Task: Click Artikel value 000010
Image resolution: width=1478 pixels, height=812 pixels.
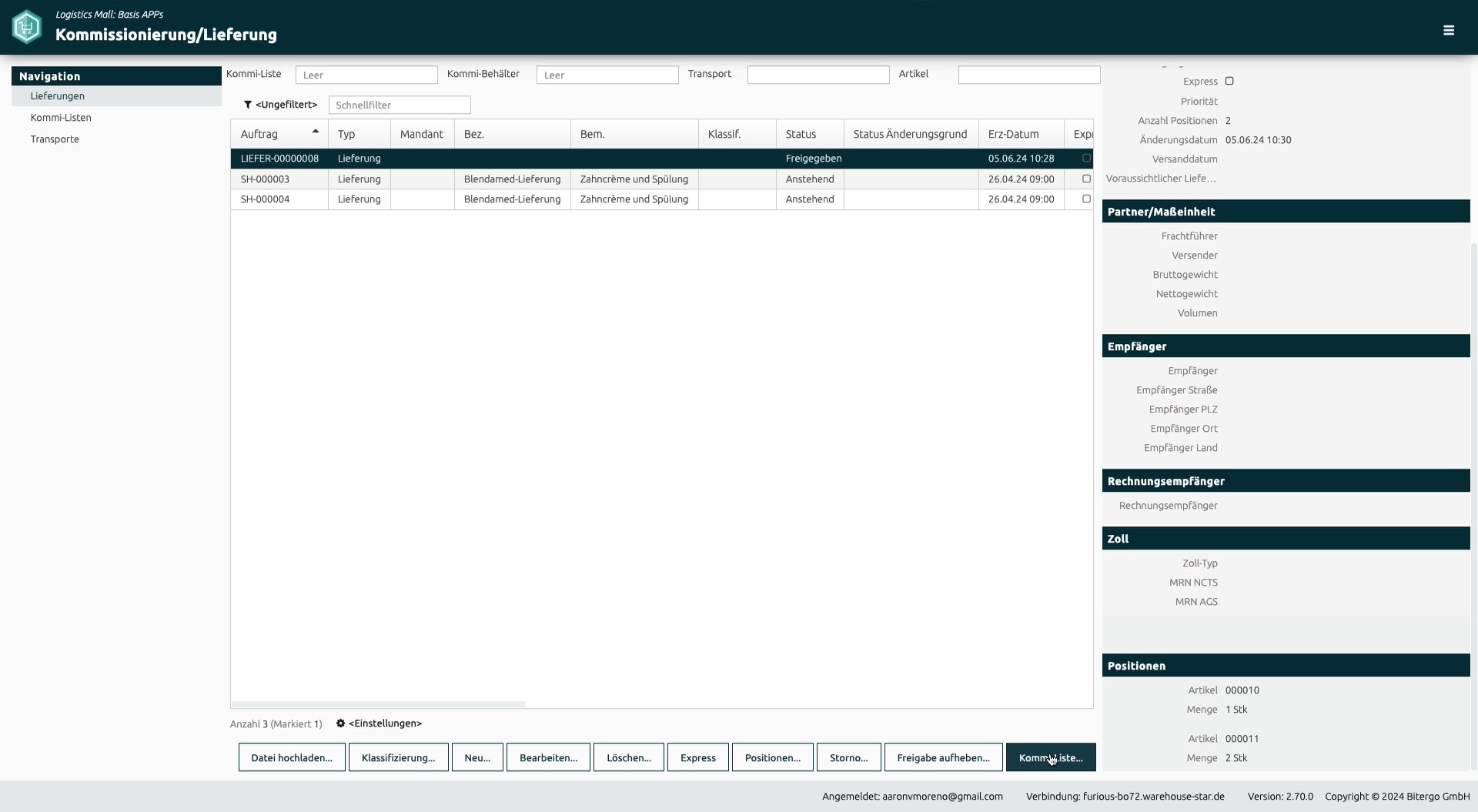Action: coord(1242,690)
